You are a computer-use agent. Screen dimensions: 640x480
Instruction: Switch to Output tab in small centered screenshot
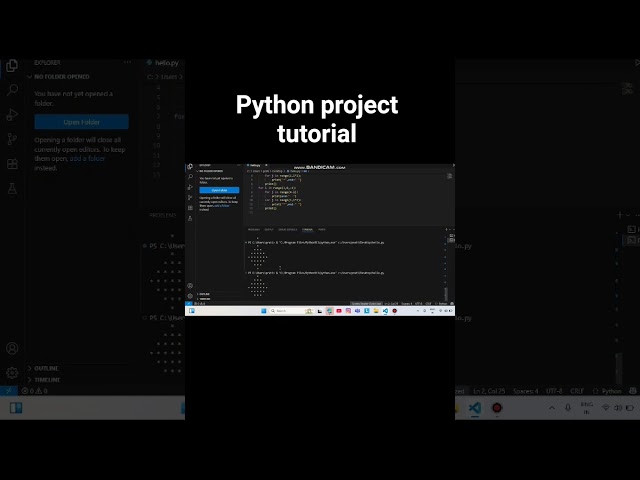269,229
